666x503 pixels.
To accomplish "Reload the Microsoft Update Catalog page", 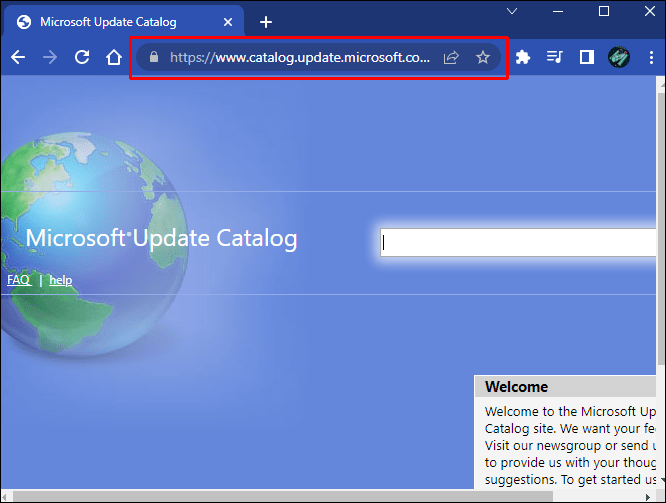I will 82,57.
